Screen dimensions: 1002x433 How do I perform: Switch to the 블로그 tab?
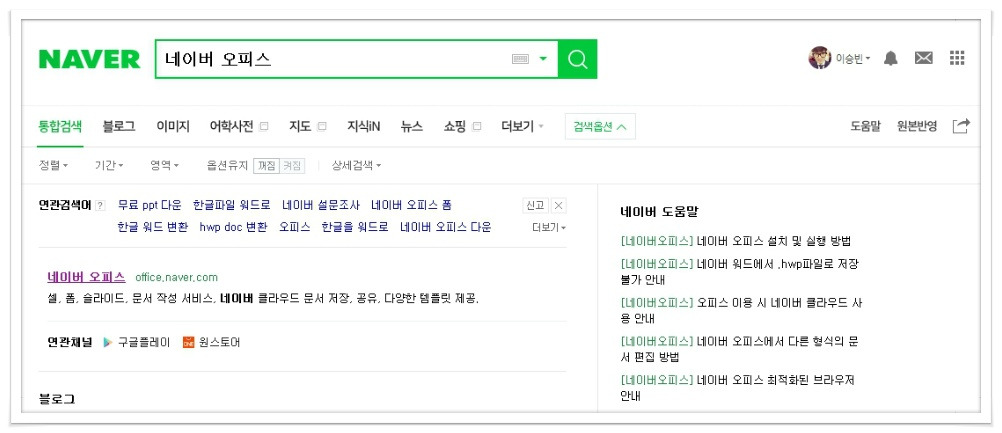coord(119,126)
